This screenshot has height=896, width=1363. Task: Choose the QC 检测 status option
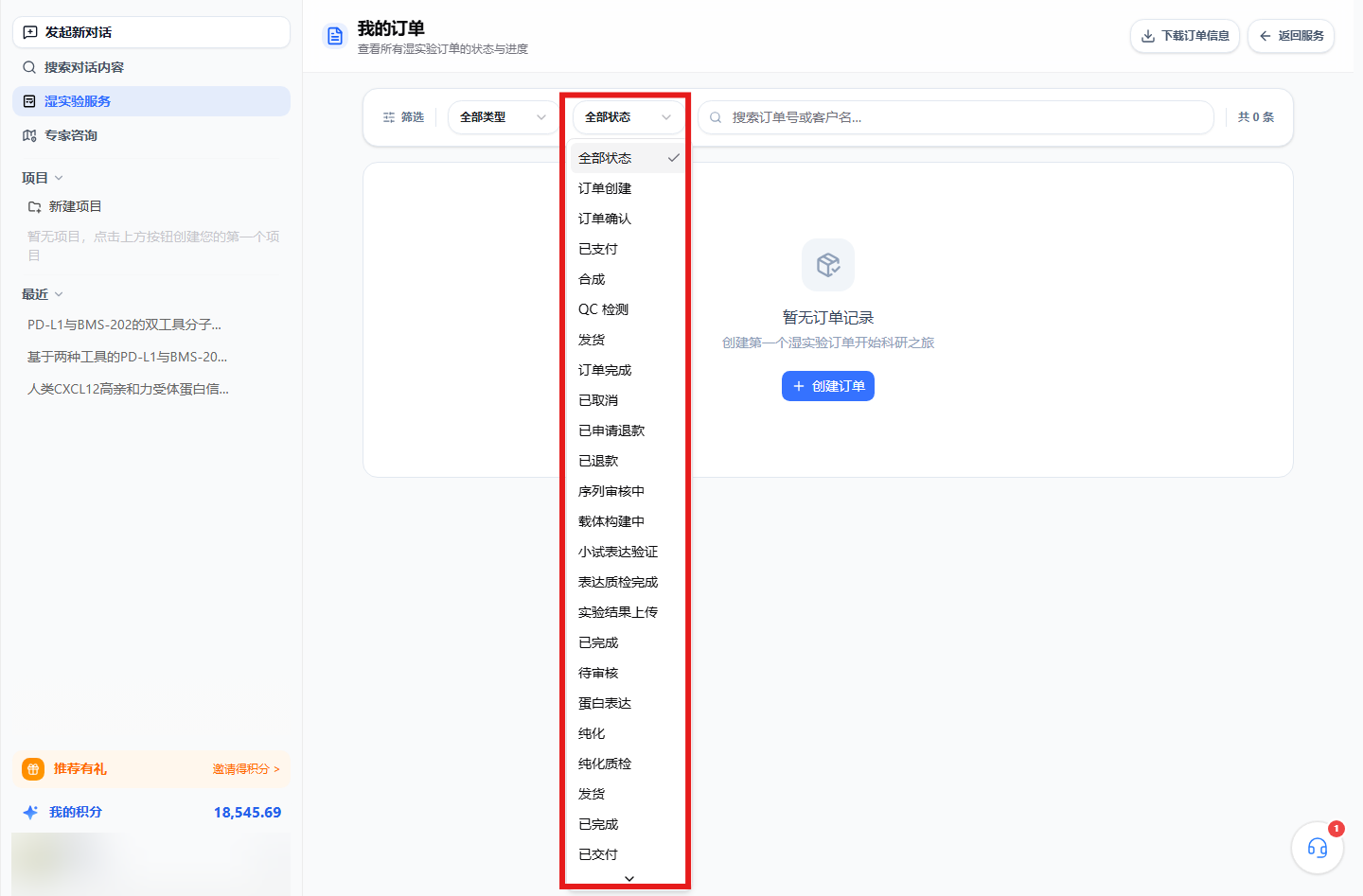click(629, 309)
